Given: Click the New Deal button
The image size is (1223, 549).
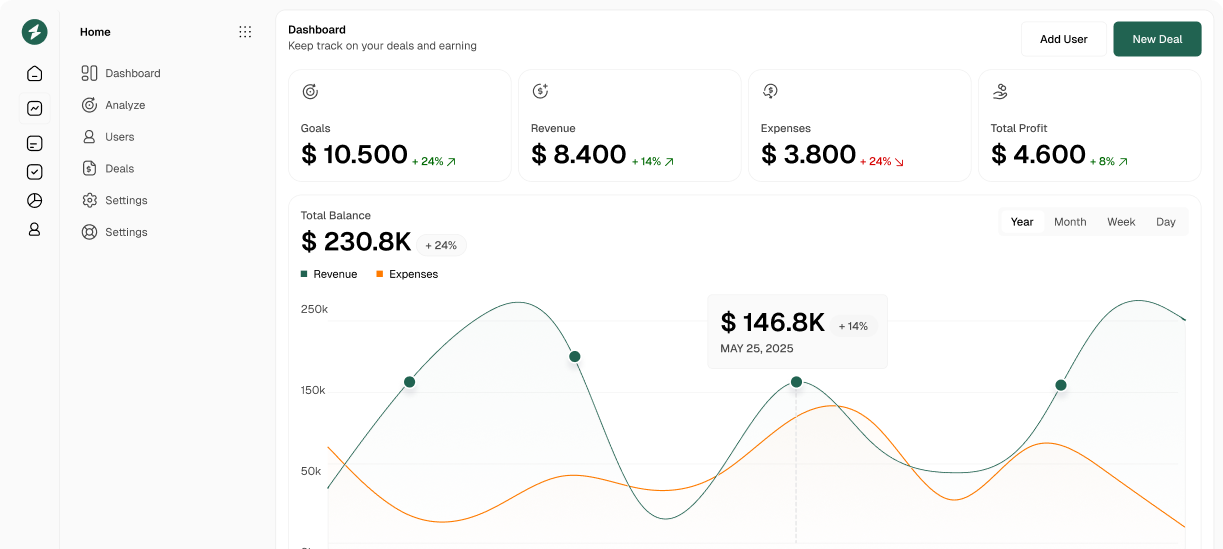Looking at the screenshot, I should coord(1157,39).
